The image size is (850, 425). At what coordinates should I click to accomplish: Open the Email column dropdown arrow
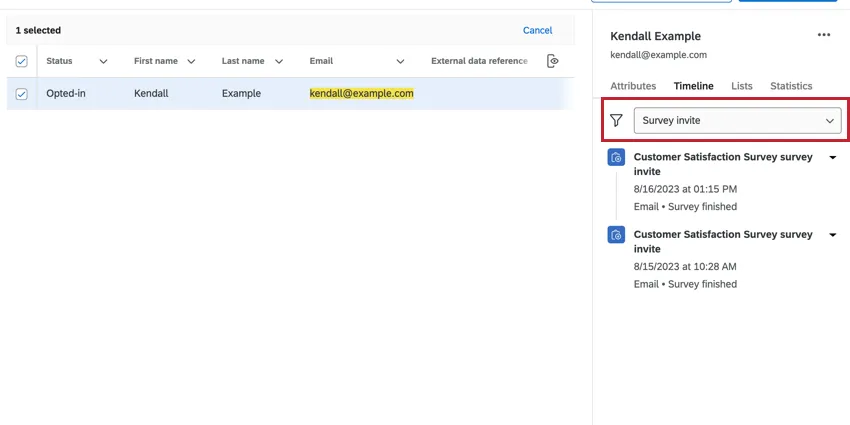400,61
